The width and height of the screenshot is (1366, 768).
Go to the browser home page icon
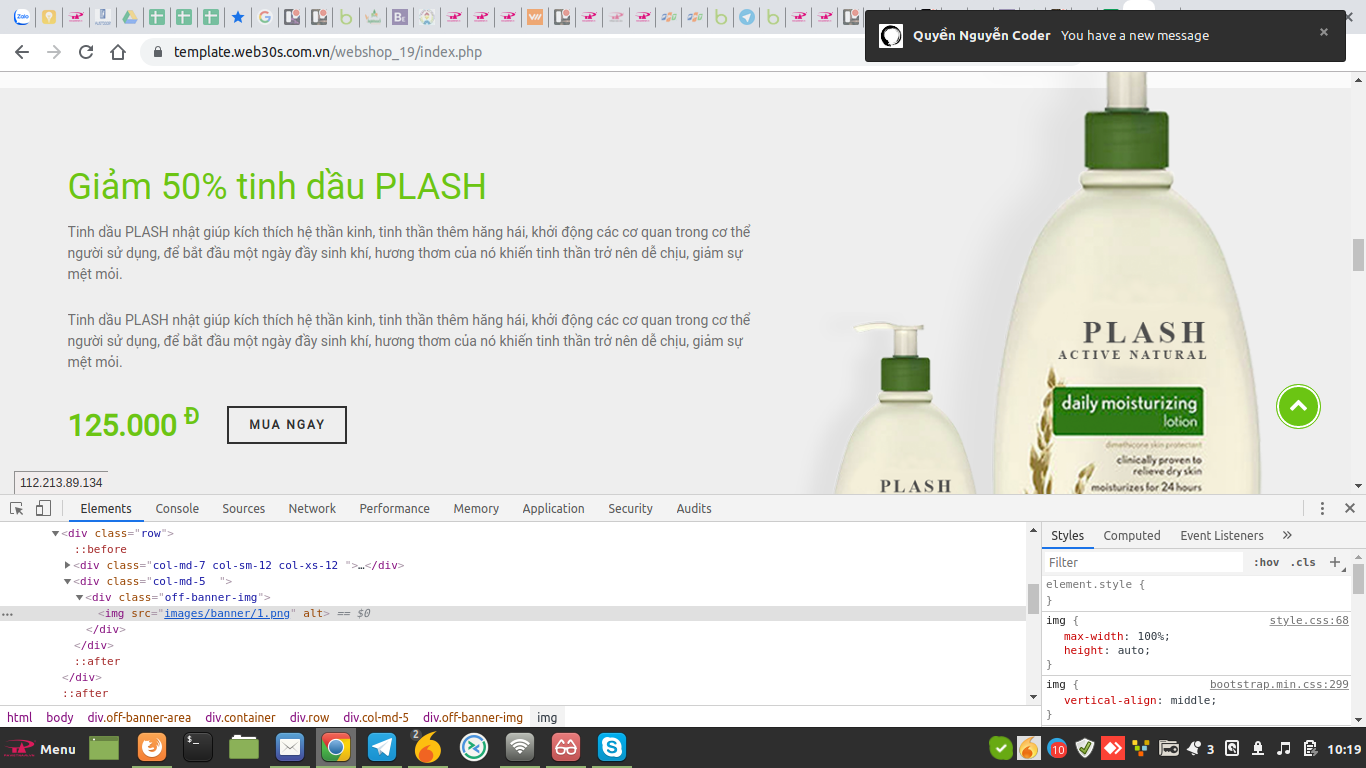118,52
